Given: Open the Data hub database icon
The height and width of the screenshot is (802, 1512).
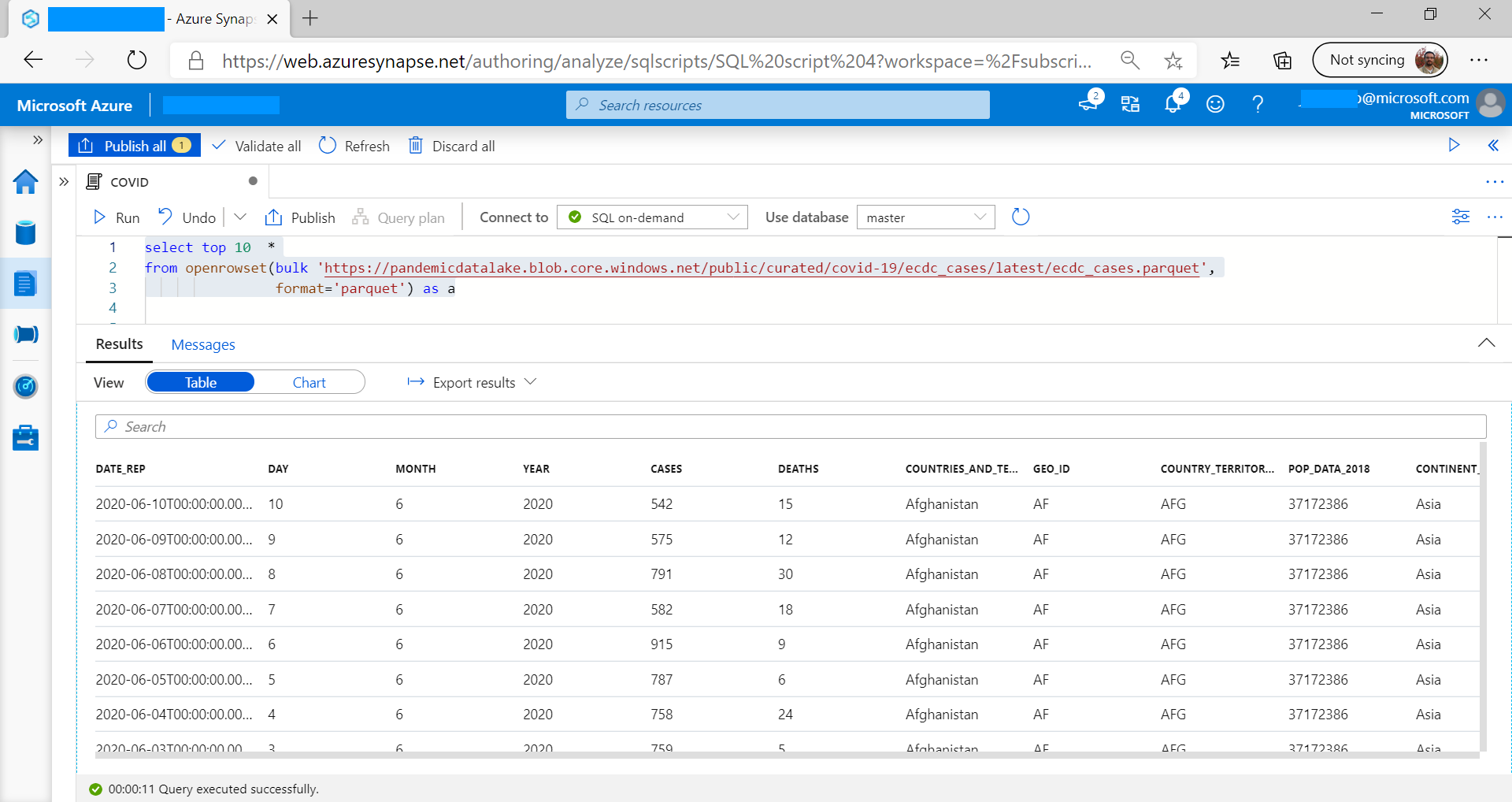Looking at the screenshot, I should [25, 232].
